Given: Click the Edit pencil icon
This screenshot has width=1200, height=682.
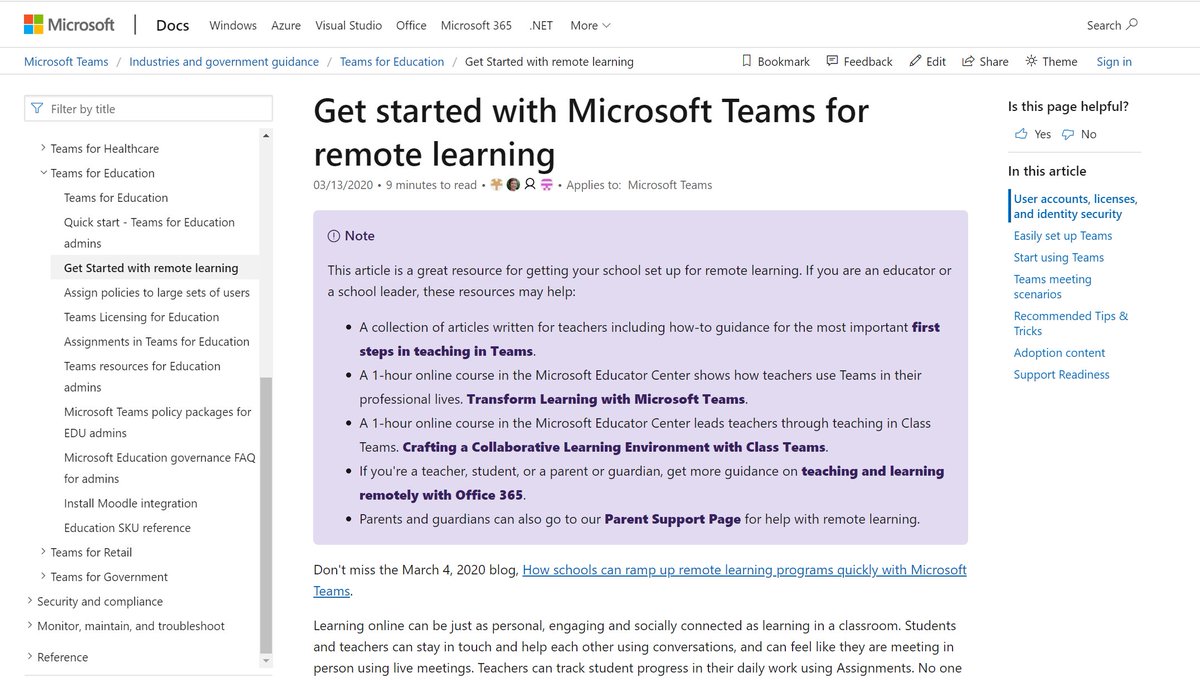Looking at the screenshot, I should click(x=915, y=61).
